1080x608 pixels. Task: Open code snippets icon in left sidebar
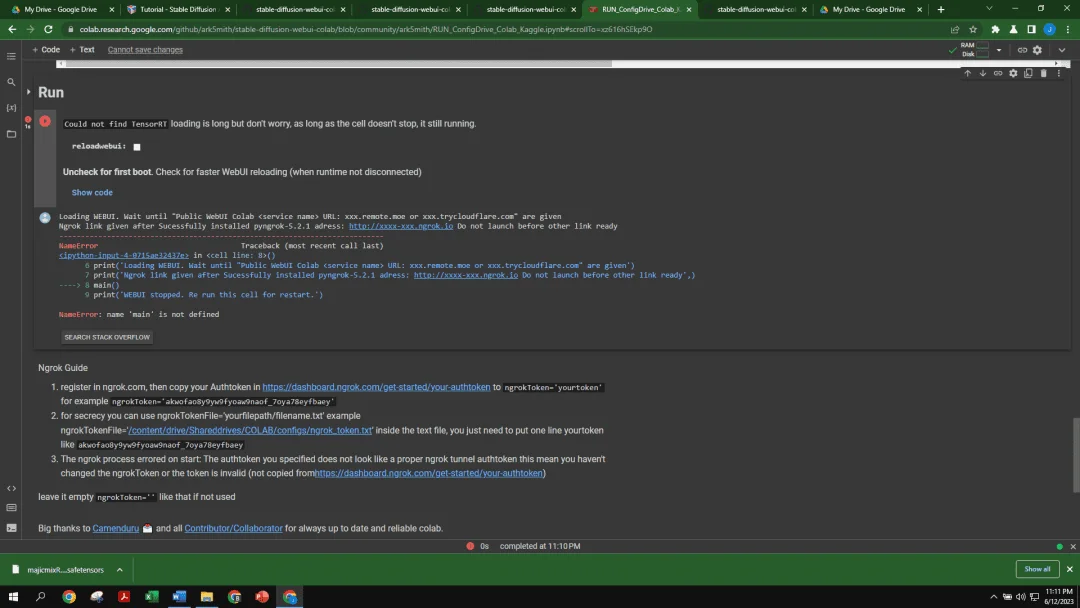11,488
